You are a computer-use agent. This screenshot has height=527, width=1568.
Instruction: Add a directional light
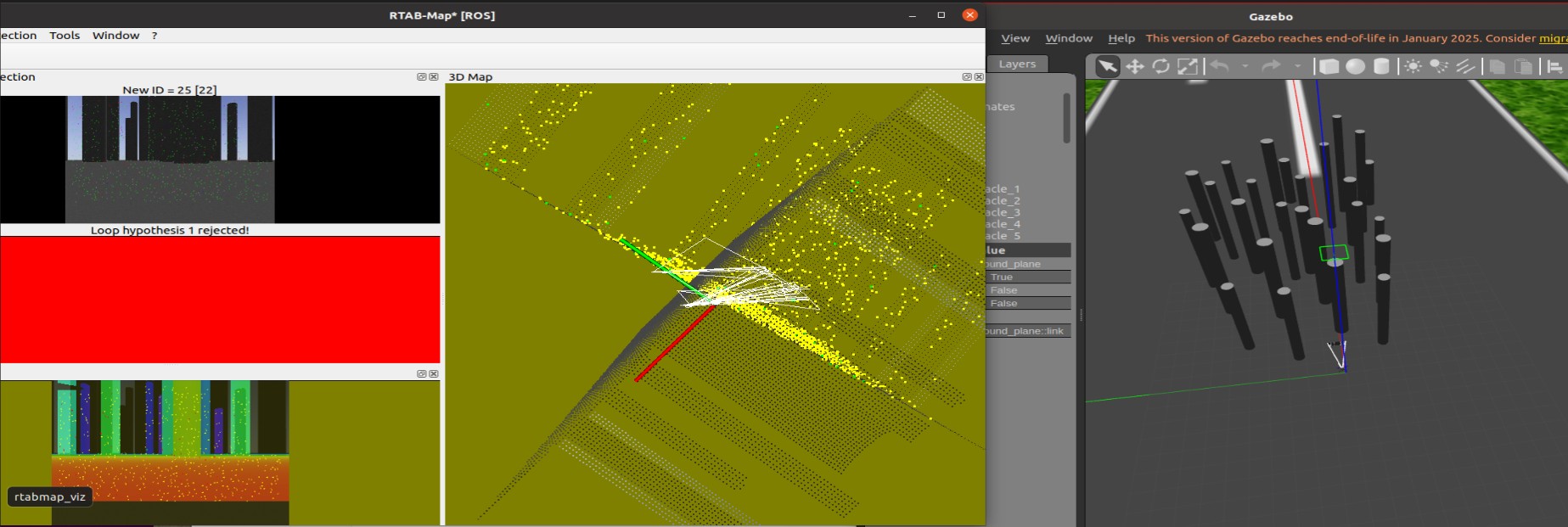coord(1465,66)
